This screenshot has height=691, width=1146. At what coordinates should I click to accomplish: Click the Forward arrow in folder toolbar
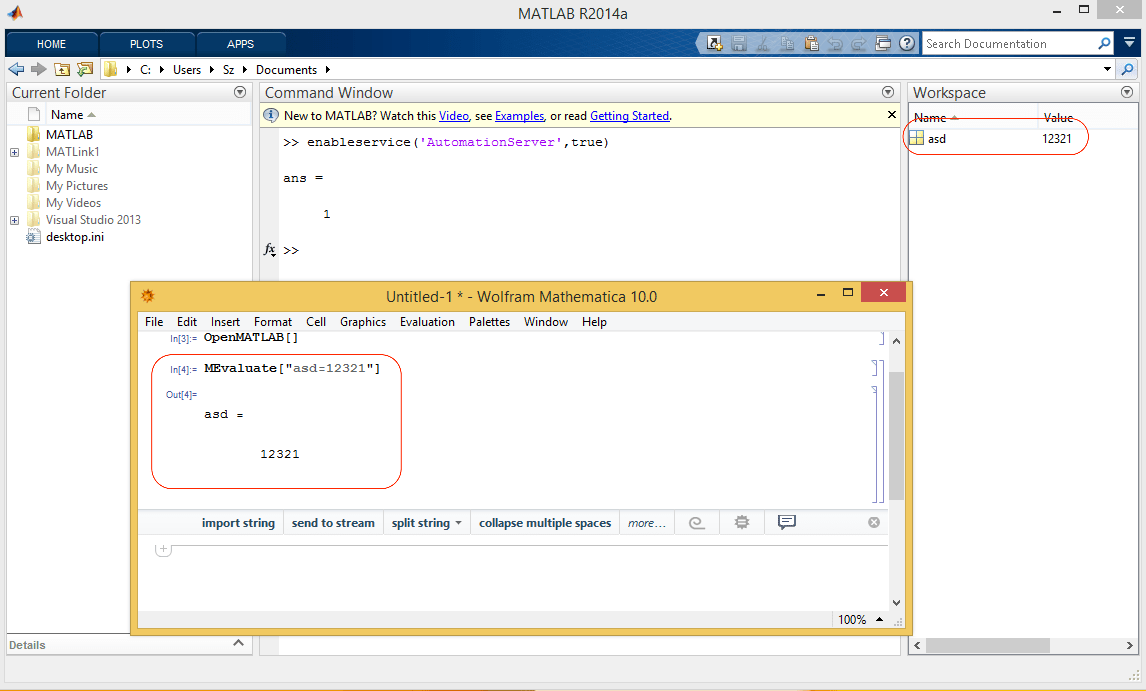pyautogui.click(x=39, y=69)
